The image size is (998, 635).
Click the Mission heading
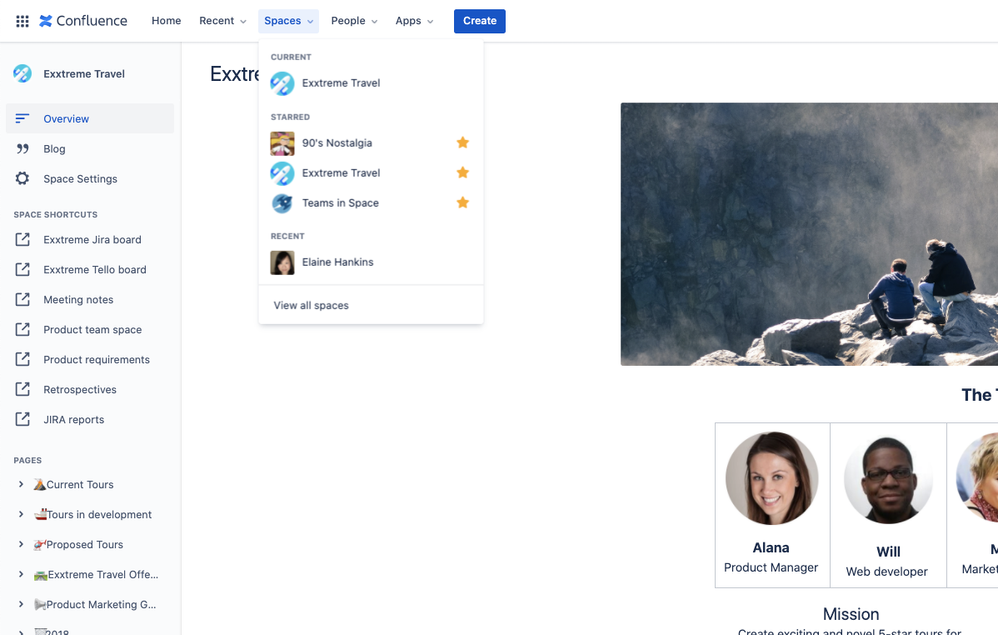pos(851,614)
